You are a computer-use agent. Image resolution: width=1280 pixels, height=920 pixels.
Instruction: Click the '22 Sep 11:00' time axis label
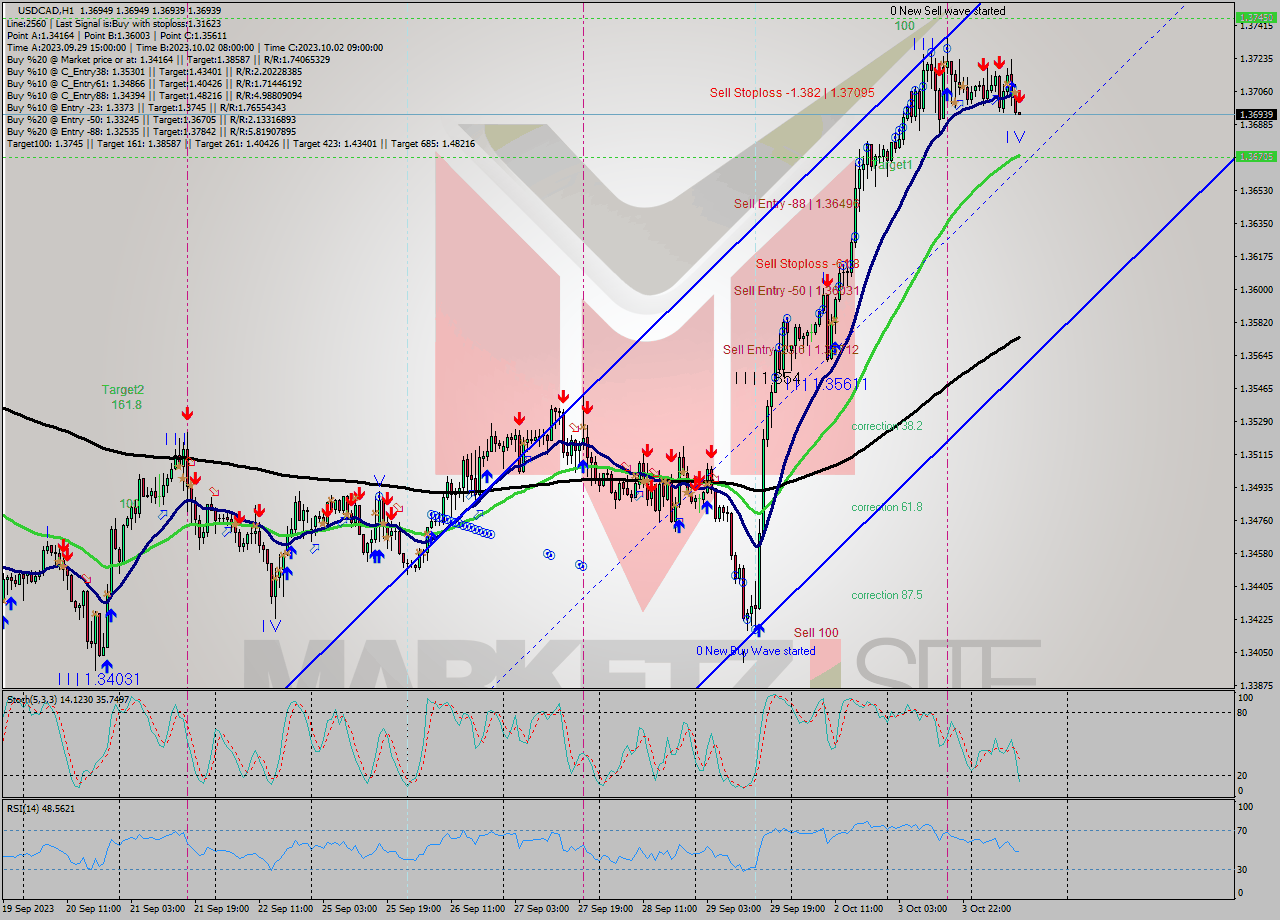coord(284,909)
